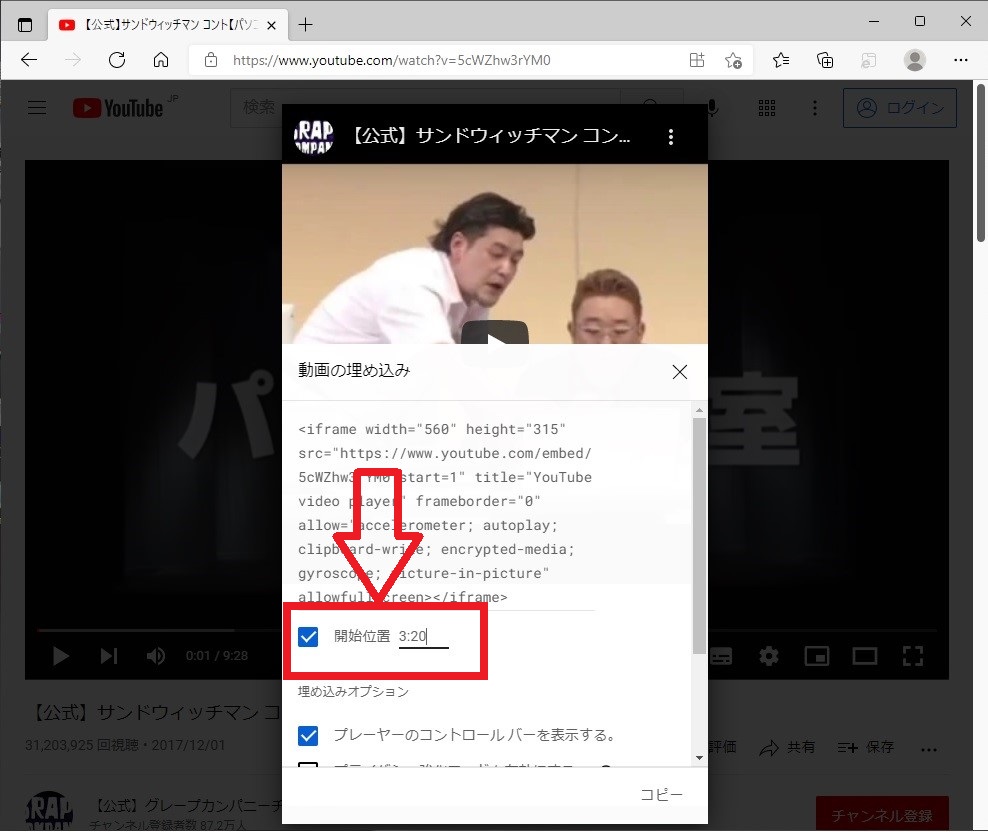The image size is (988, 832).
Task: Click the browser profile avatar
Action: click(914, 60)
